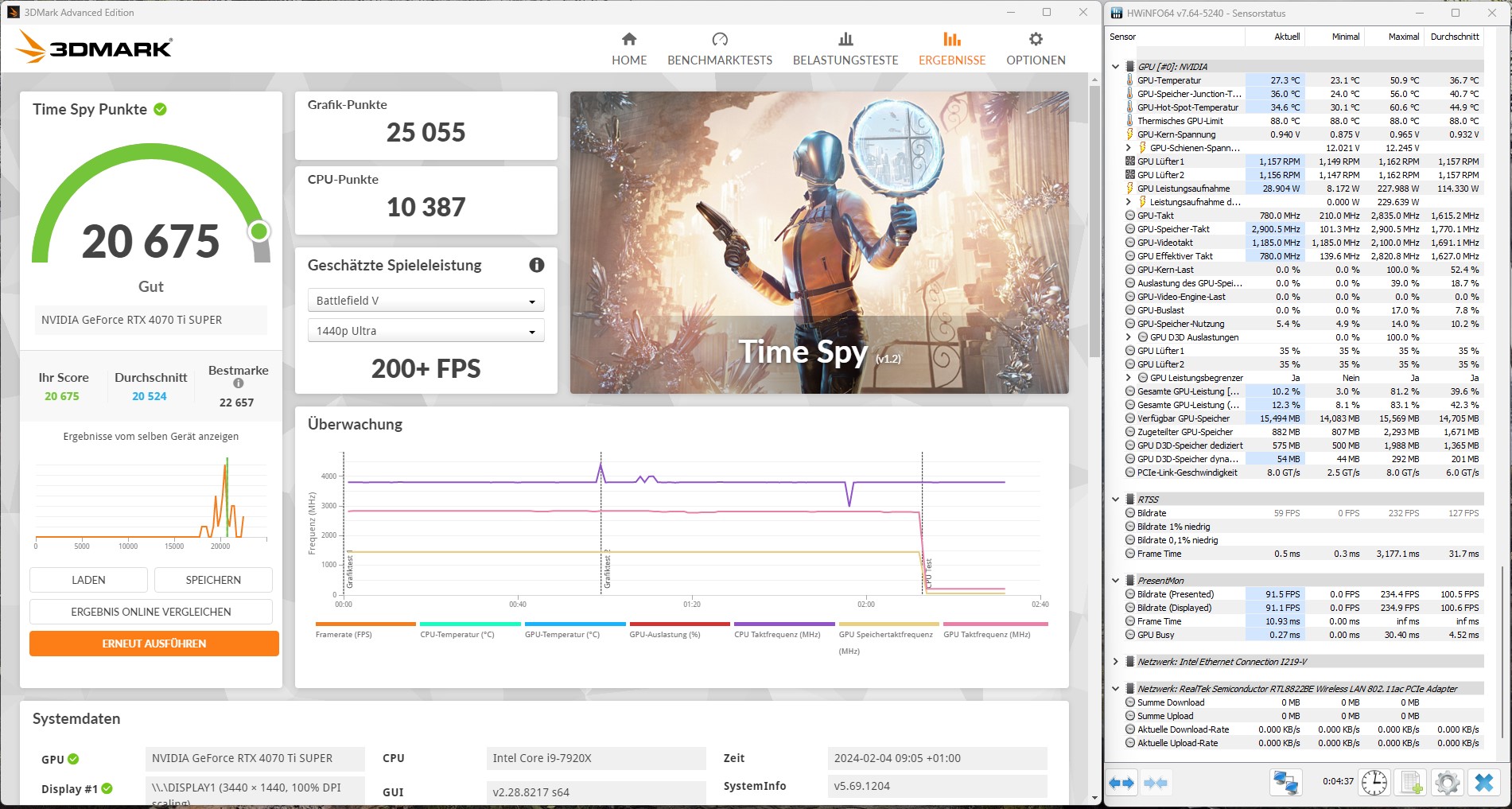
Task: Open the BENCHMARKTESTS tab
Action: (720, 49)
